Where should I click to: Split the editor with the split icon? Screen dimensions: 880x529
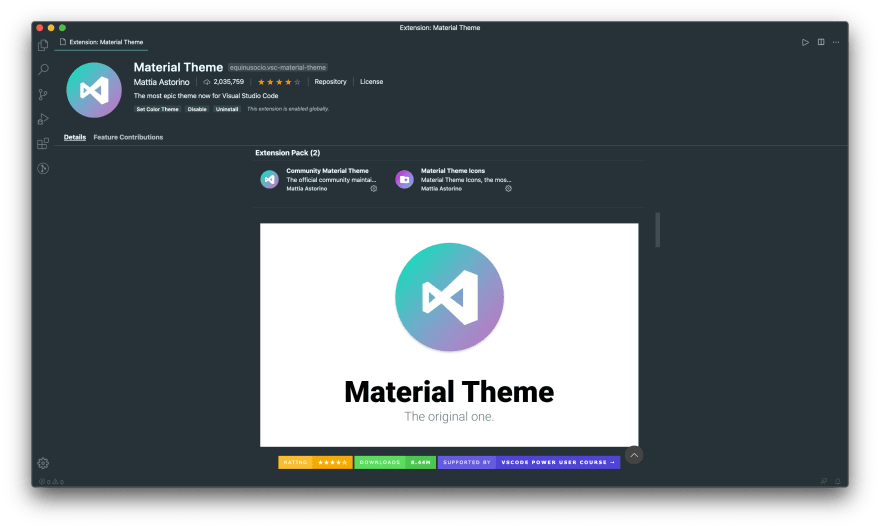point(821,42)
